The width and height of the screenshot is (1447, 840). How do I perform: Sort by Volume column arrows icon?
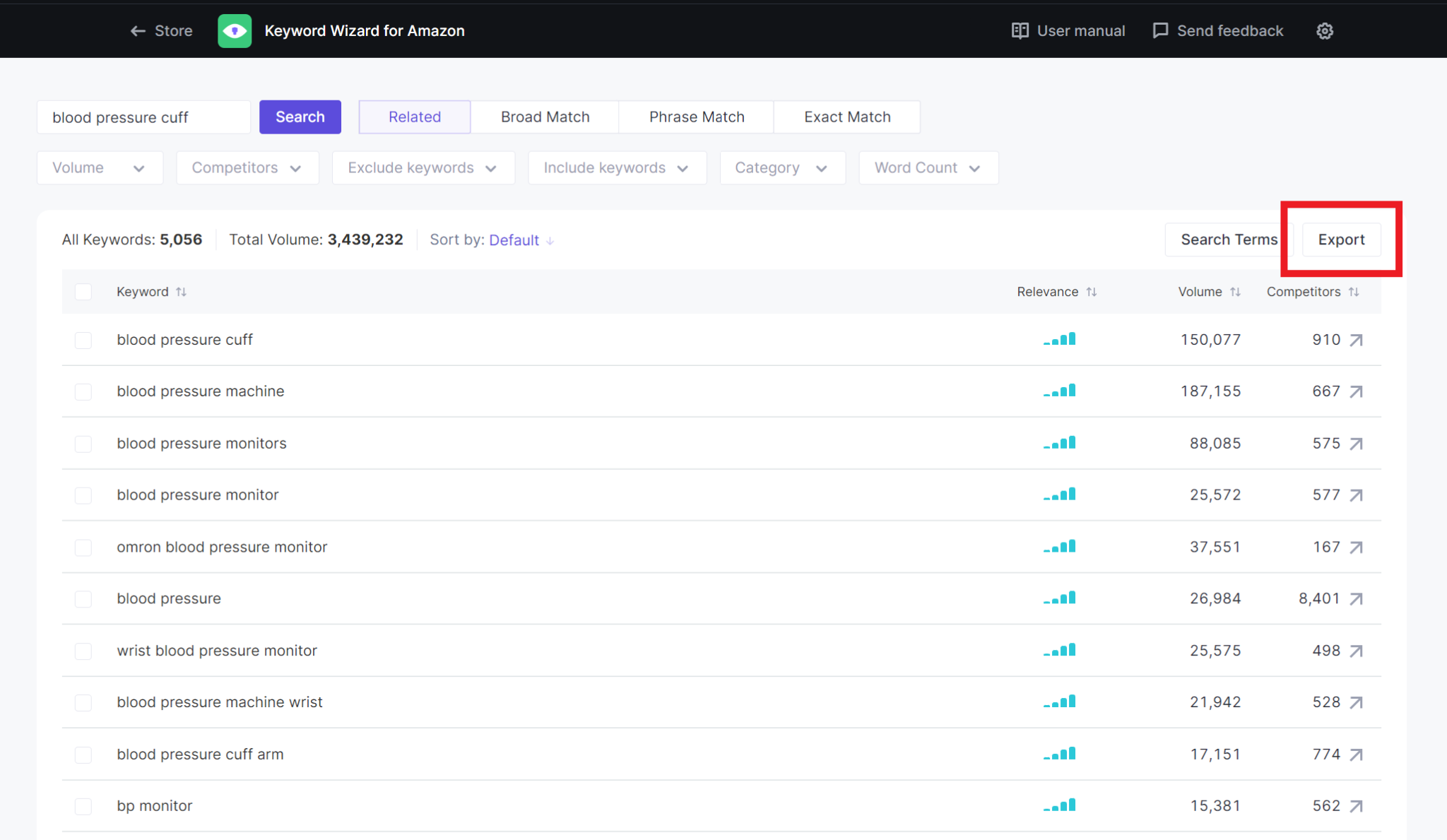pyautogui.click(x=1235, y=292)
